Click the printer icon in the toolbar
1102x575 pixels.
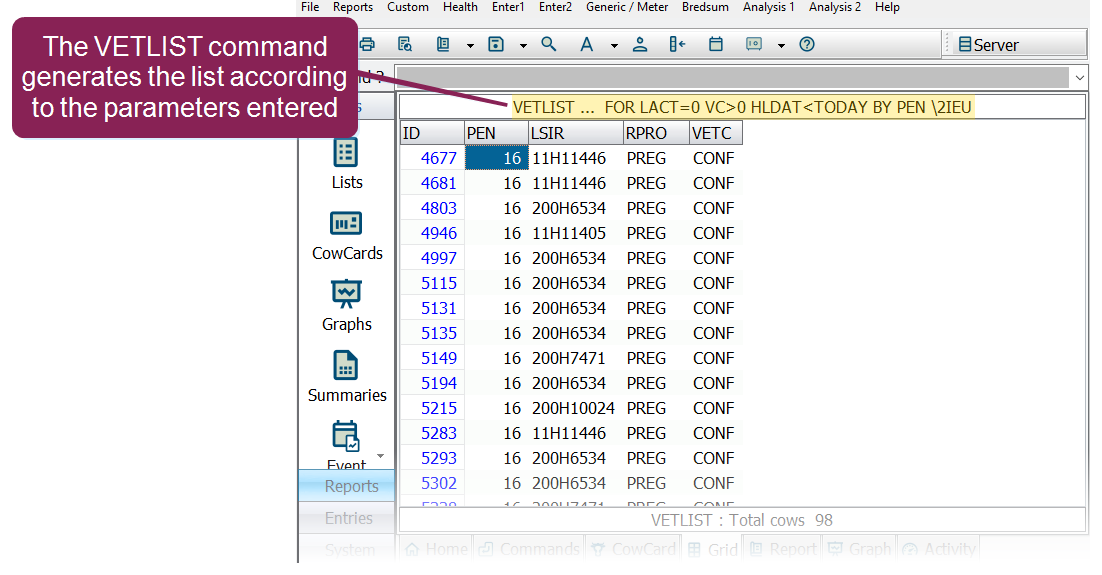pos(367,44)
